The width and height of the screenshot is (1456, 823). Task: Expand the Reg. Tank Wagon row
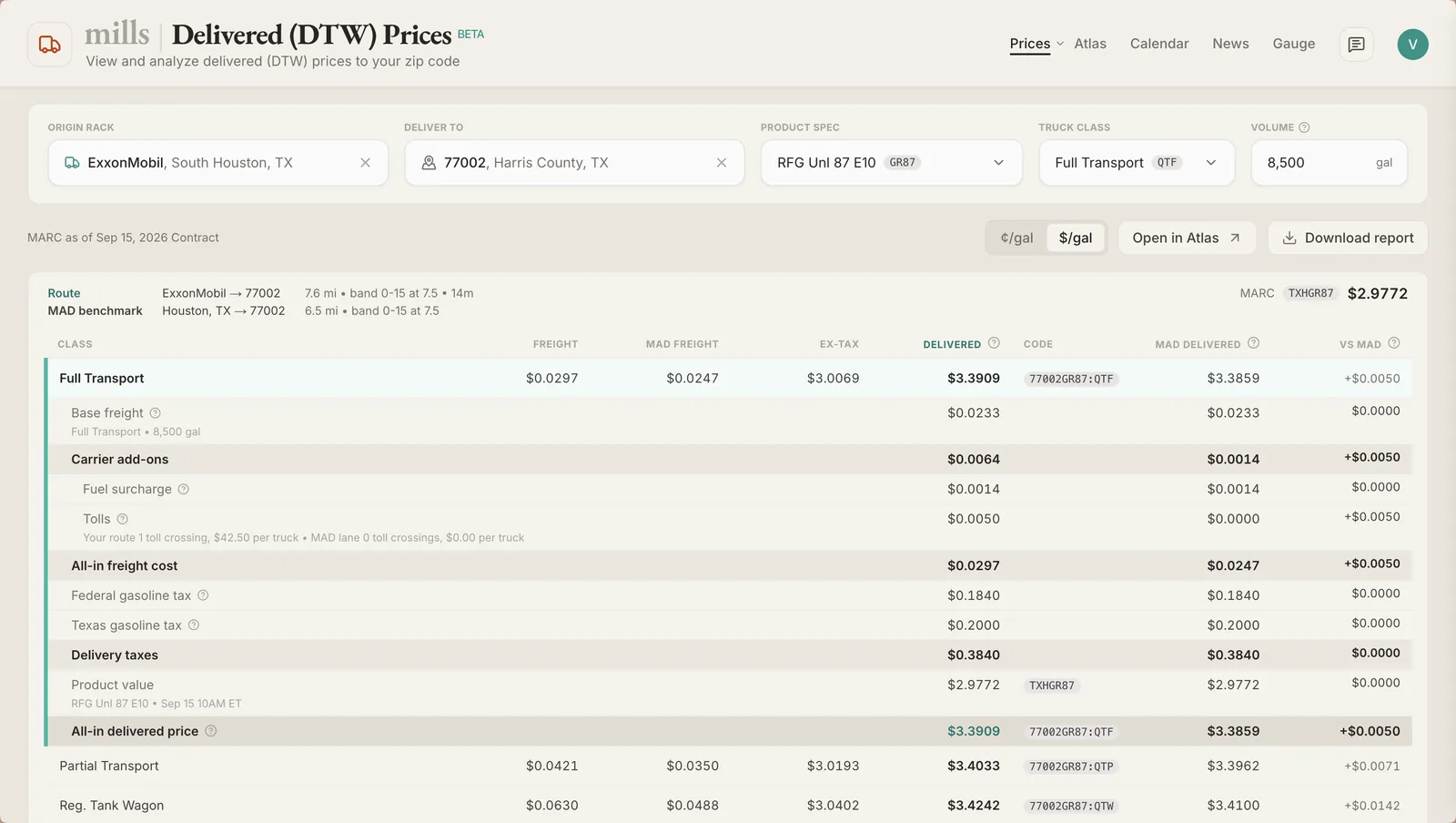(729, 806)
